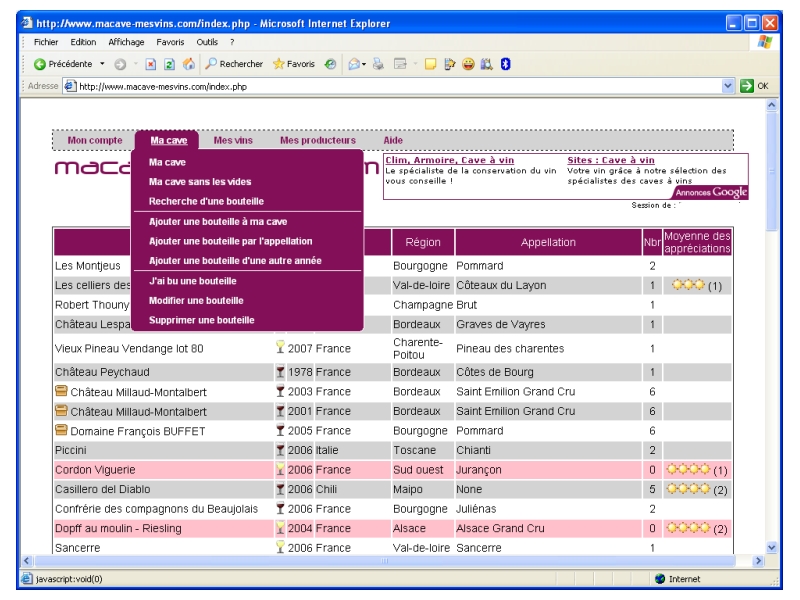Stop loading the page
800x600 pixels.
pyautogui.click(x=151, y=64)
